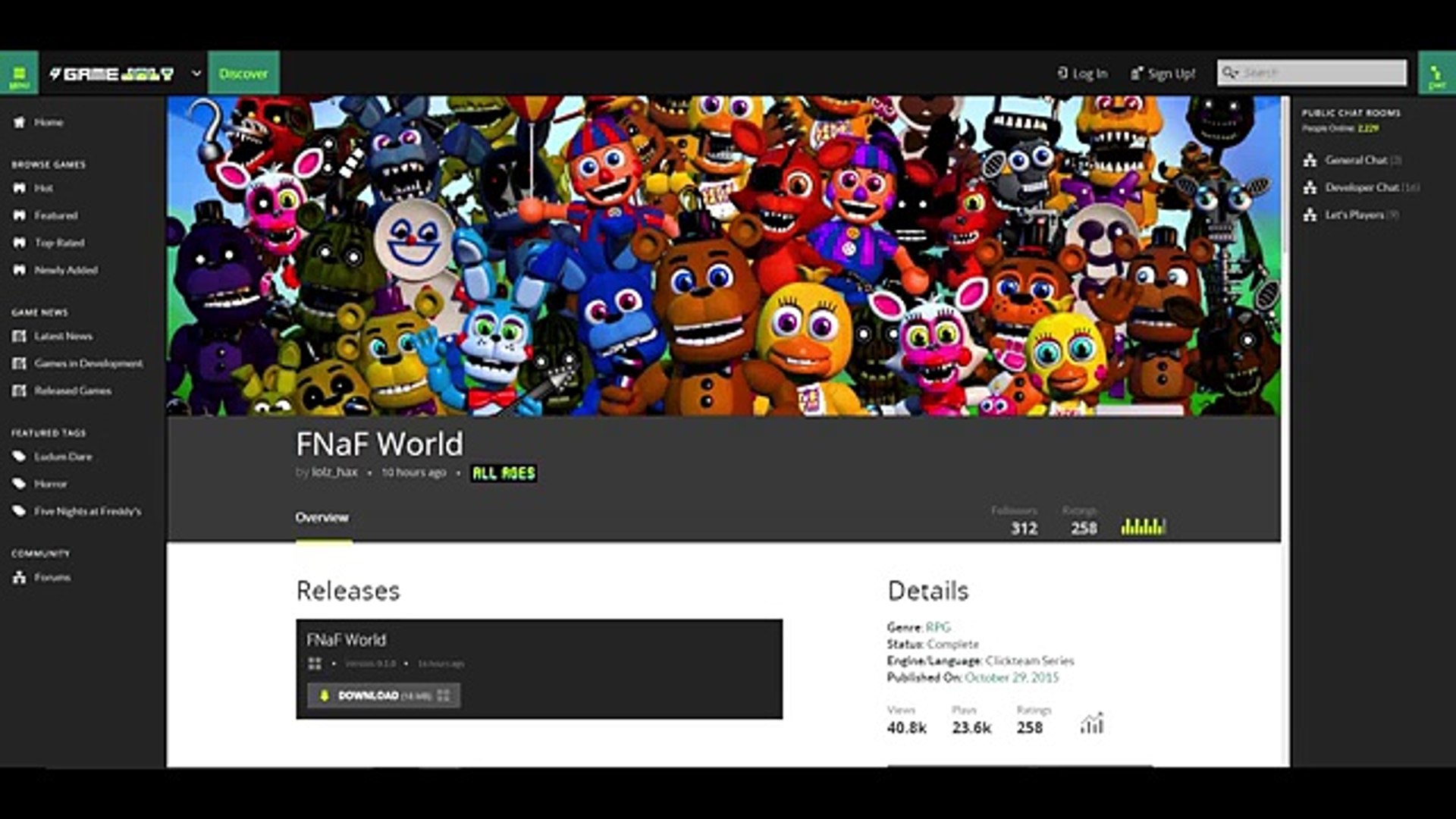Switch to the Overview tab
This screenshot has width=1456, height=819.
point(322,518)
